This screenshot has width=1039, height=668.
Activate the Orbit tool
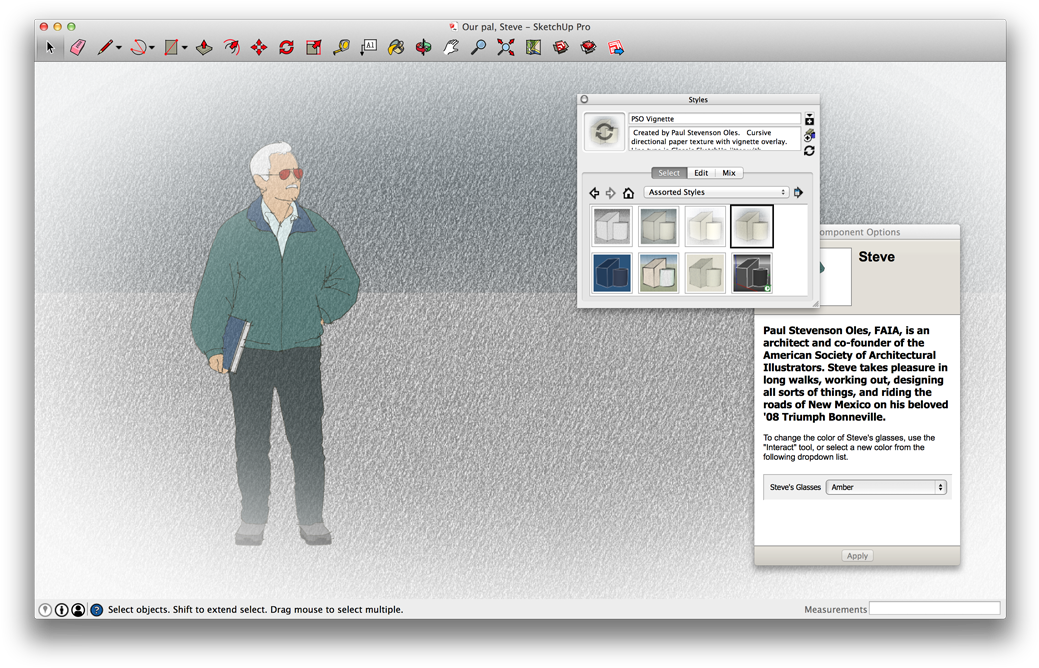(423, 48)
